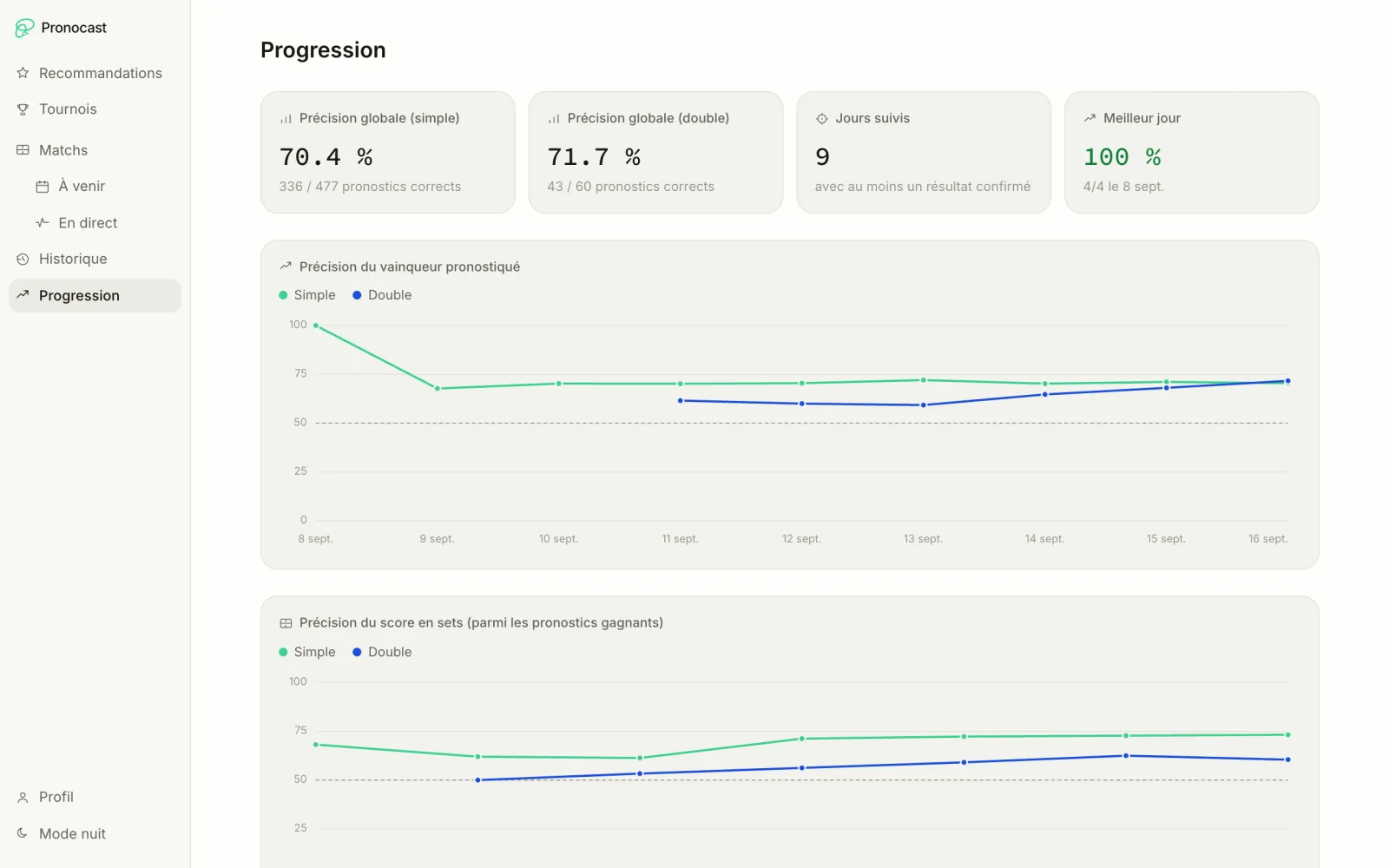Click the trophy icon beside Tournois
1389x868 pixels.
[x=23, y=109]
